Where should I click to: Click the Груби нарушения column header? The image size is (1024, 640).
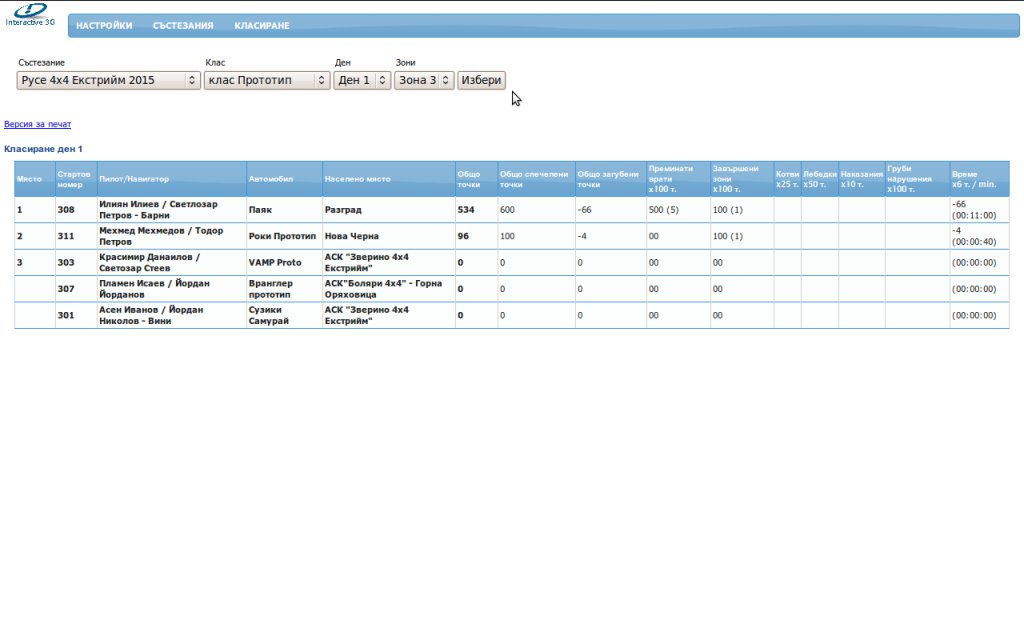click(x=917, y=179)
